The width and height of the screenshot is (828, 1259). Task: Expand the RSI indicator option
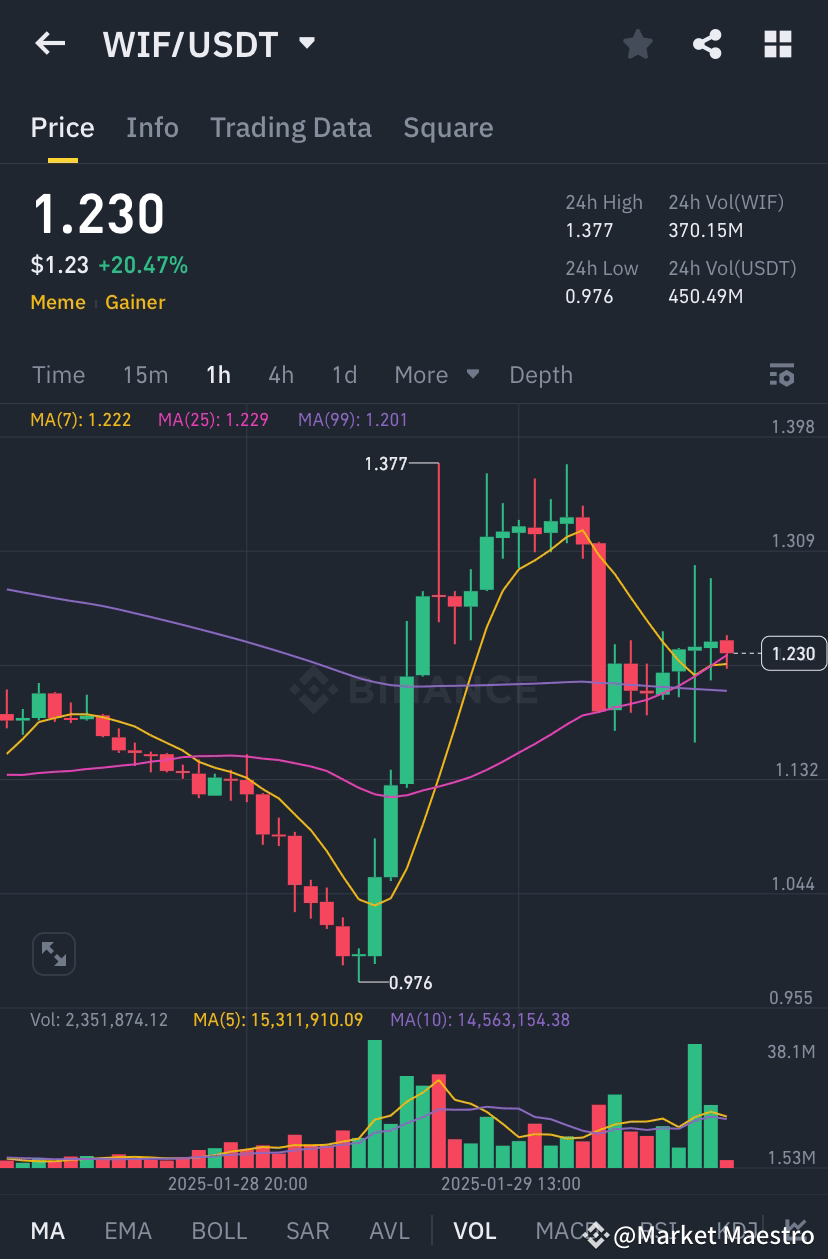pyautogui.click(x=662, y=1230)
